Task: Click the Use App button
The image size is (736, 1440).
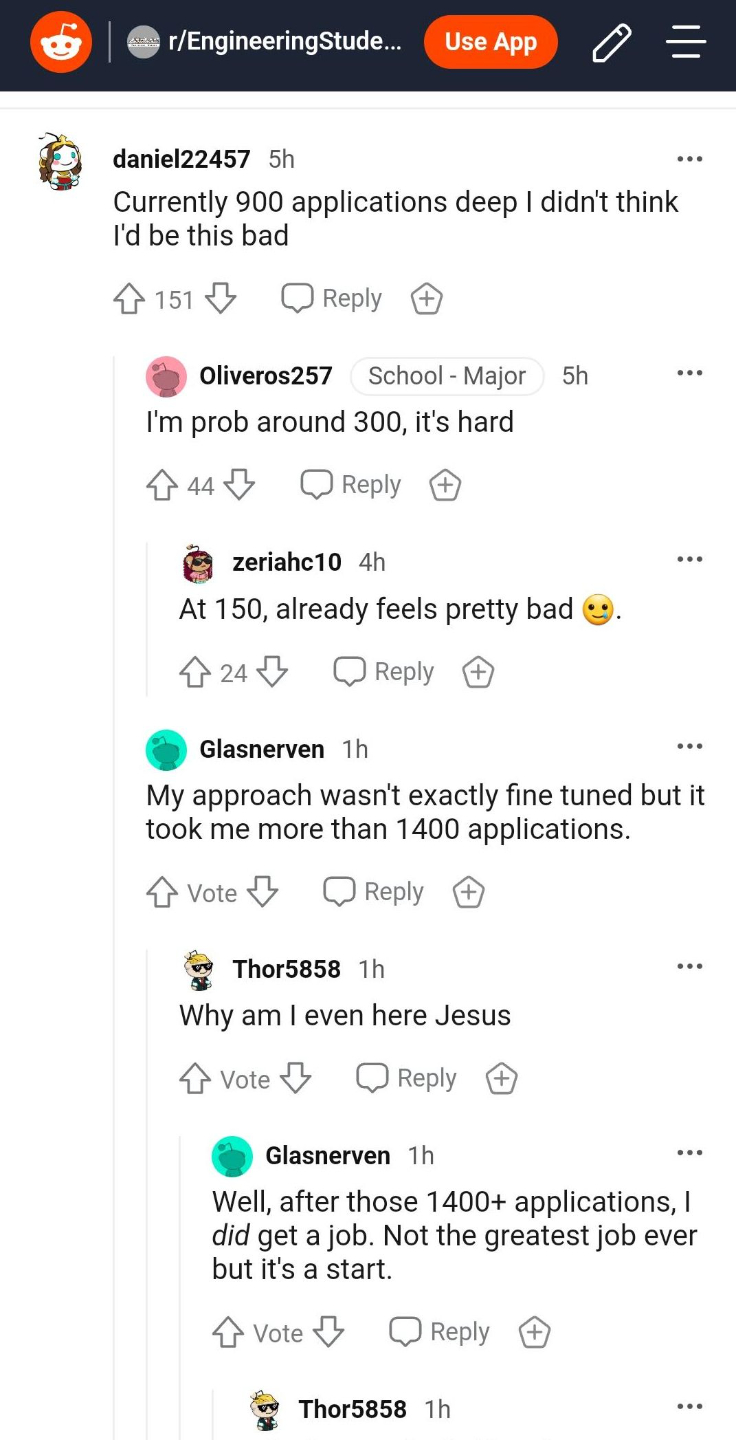Action: tap(491, 42)
